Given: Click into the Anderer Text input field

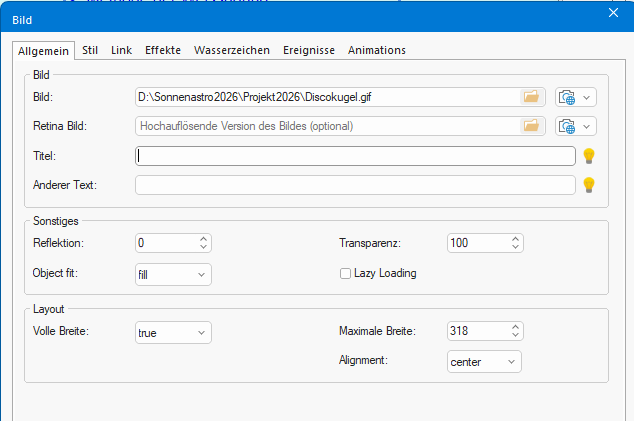Looking at the screenshot, I should 355,185.
